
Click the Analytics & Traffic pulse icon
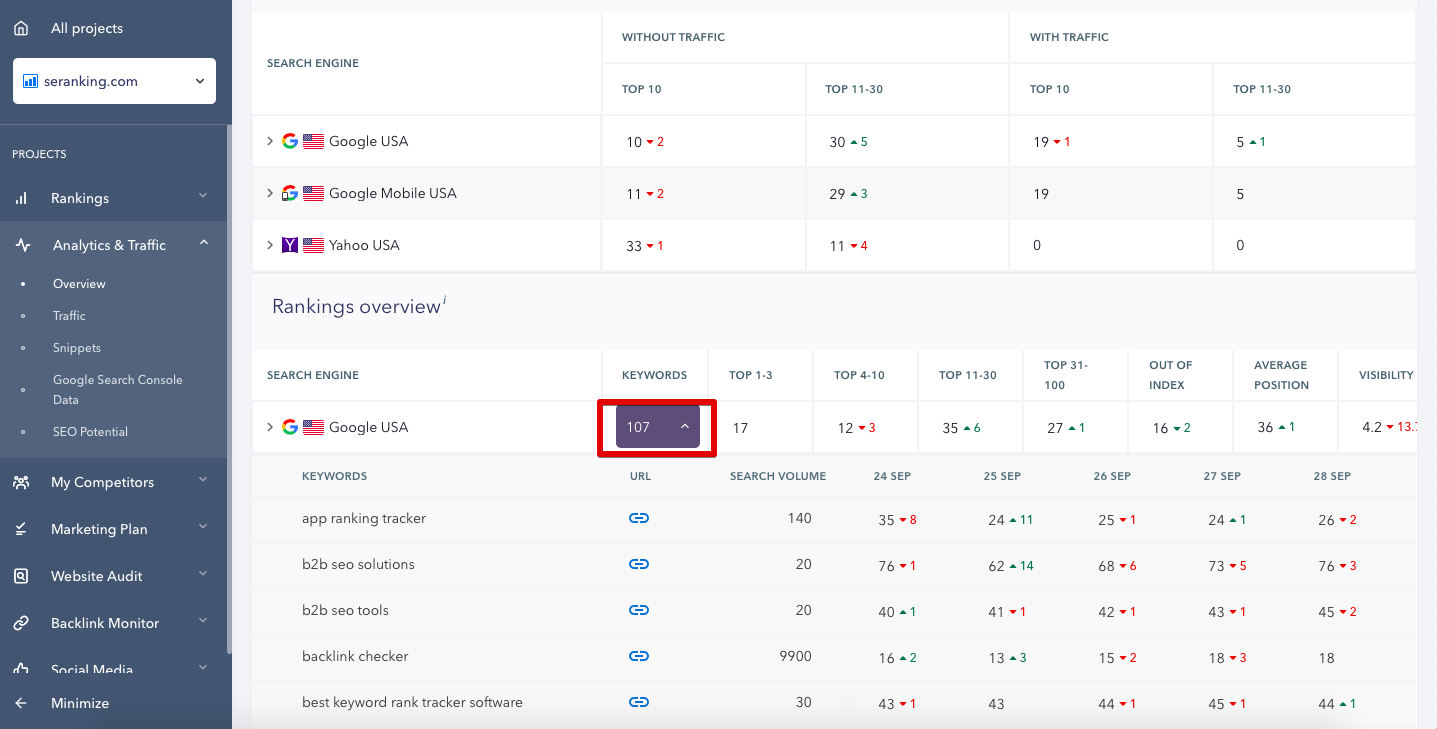(21, 245)
